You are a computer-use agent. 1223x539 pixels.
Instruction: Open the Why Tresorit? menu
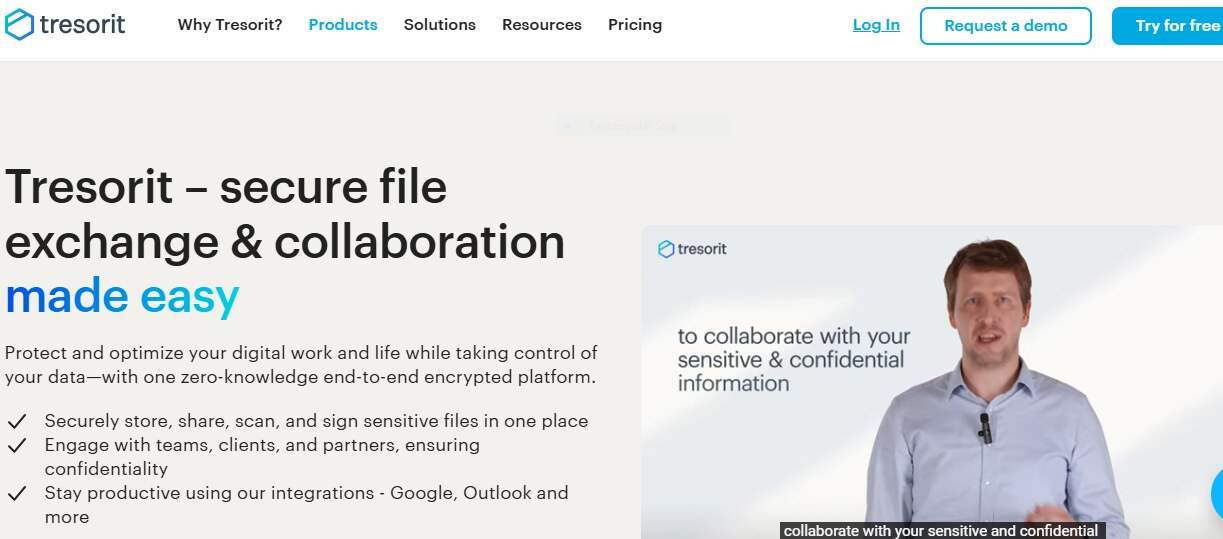coord(230,25)
